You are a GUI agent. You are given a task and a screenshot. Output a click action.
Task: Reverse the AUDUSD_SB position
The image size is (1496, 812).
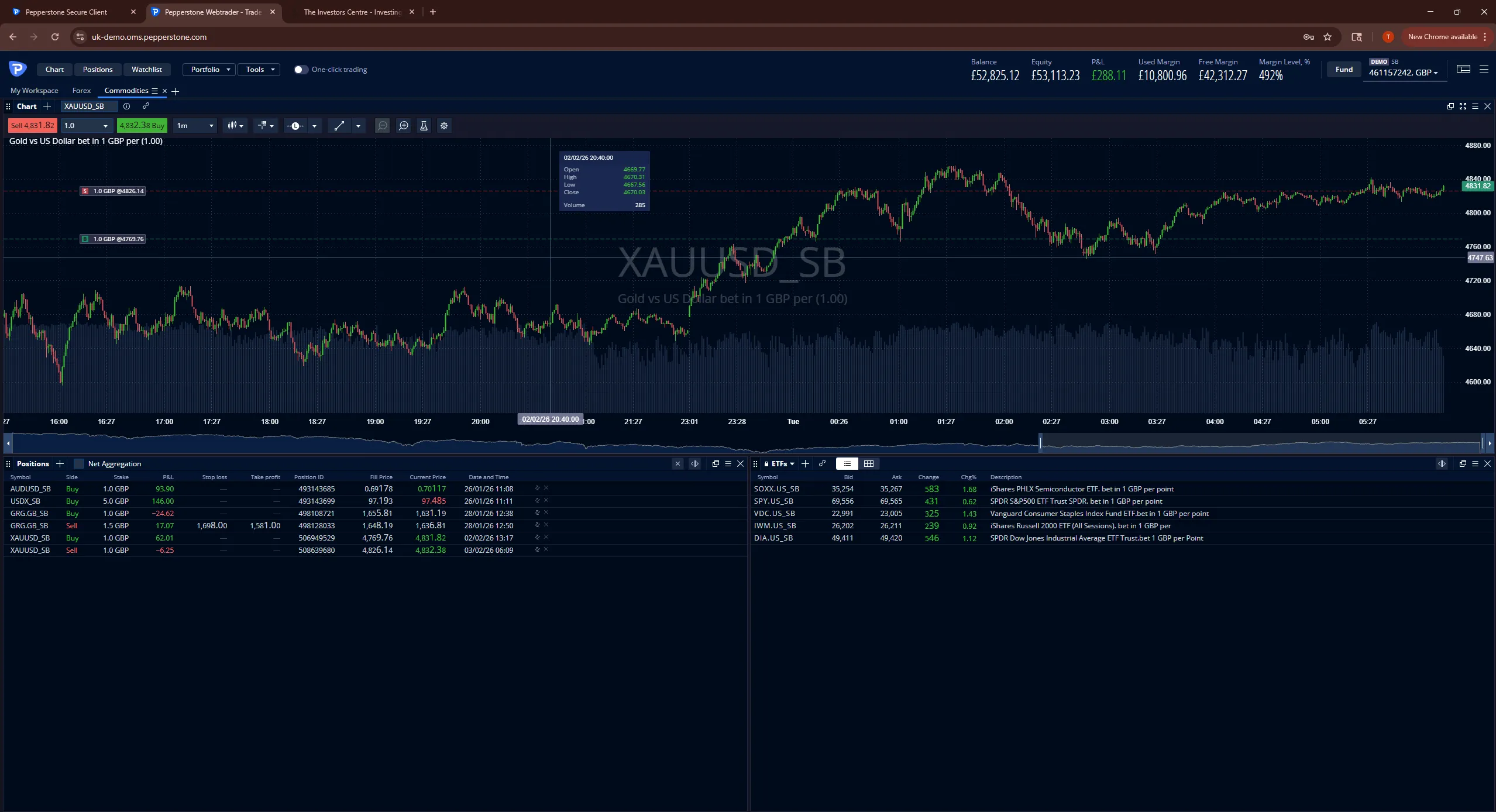pyautogui.click(x=537, y=488)
